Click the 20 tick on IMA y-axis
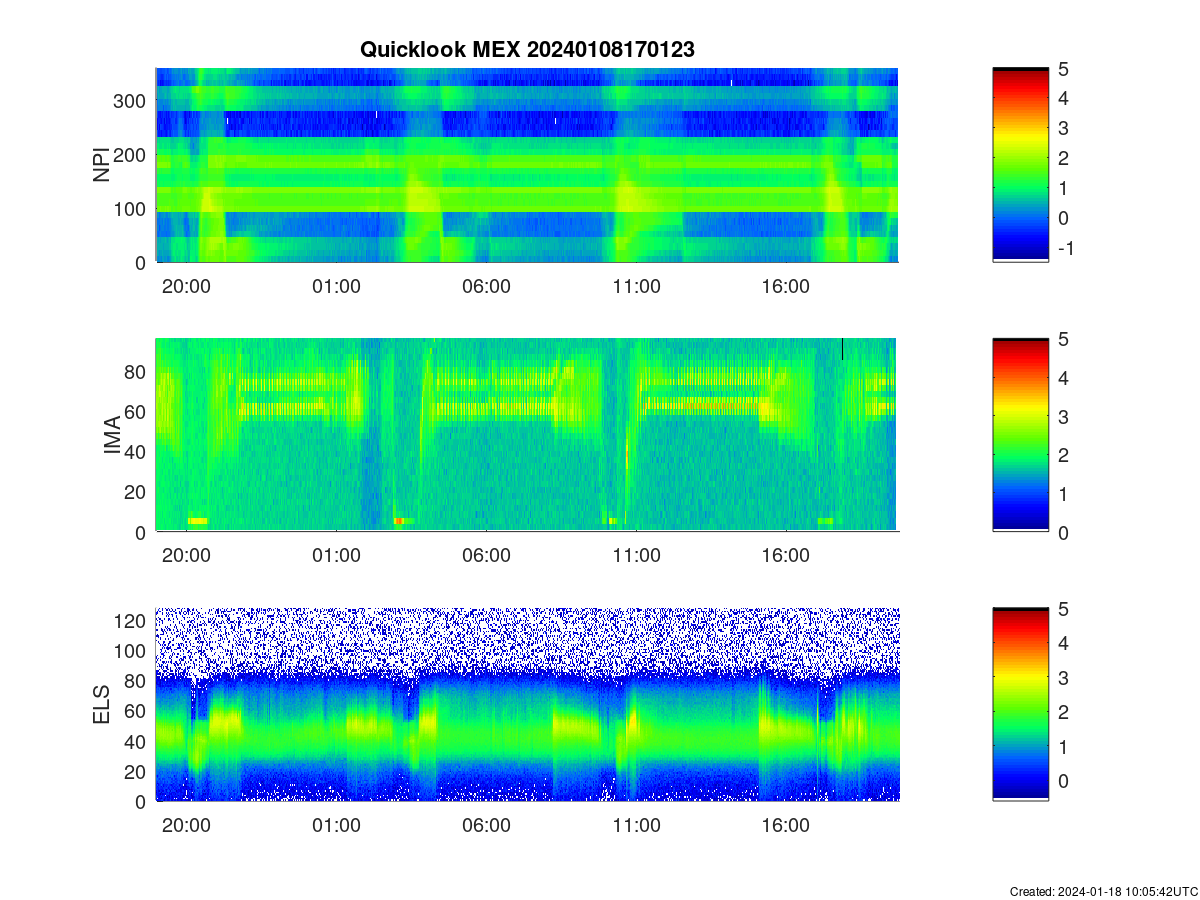Screen dimensions: 1200x900 point(136,492)
